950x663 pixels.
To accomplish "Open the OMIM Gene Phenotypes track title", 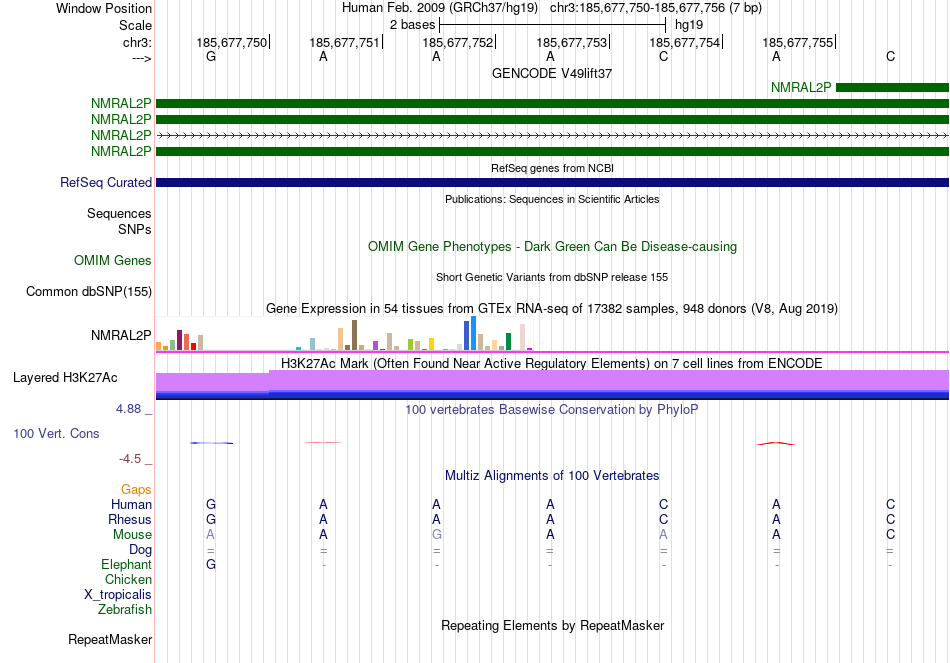I will pyautogui.click(x=552, y=247).
